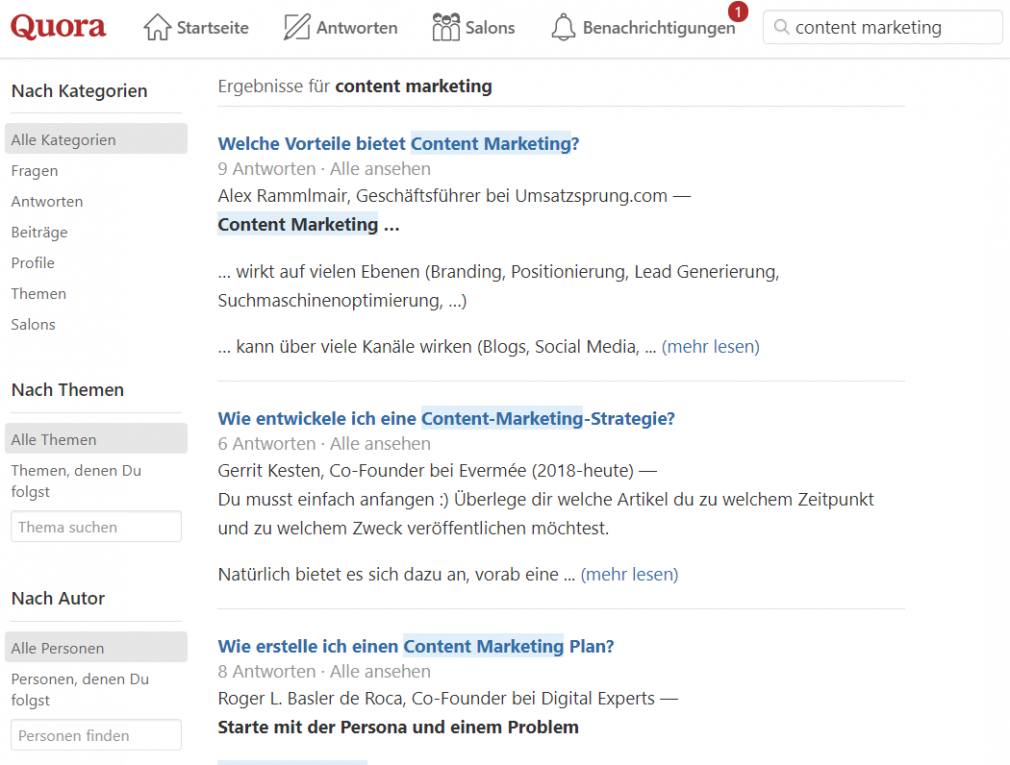Click bold Content Marketing ... answer heading
Screen dimensions: 1010x765
click(x=309, y=225)
